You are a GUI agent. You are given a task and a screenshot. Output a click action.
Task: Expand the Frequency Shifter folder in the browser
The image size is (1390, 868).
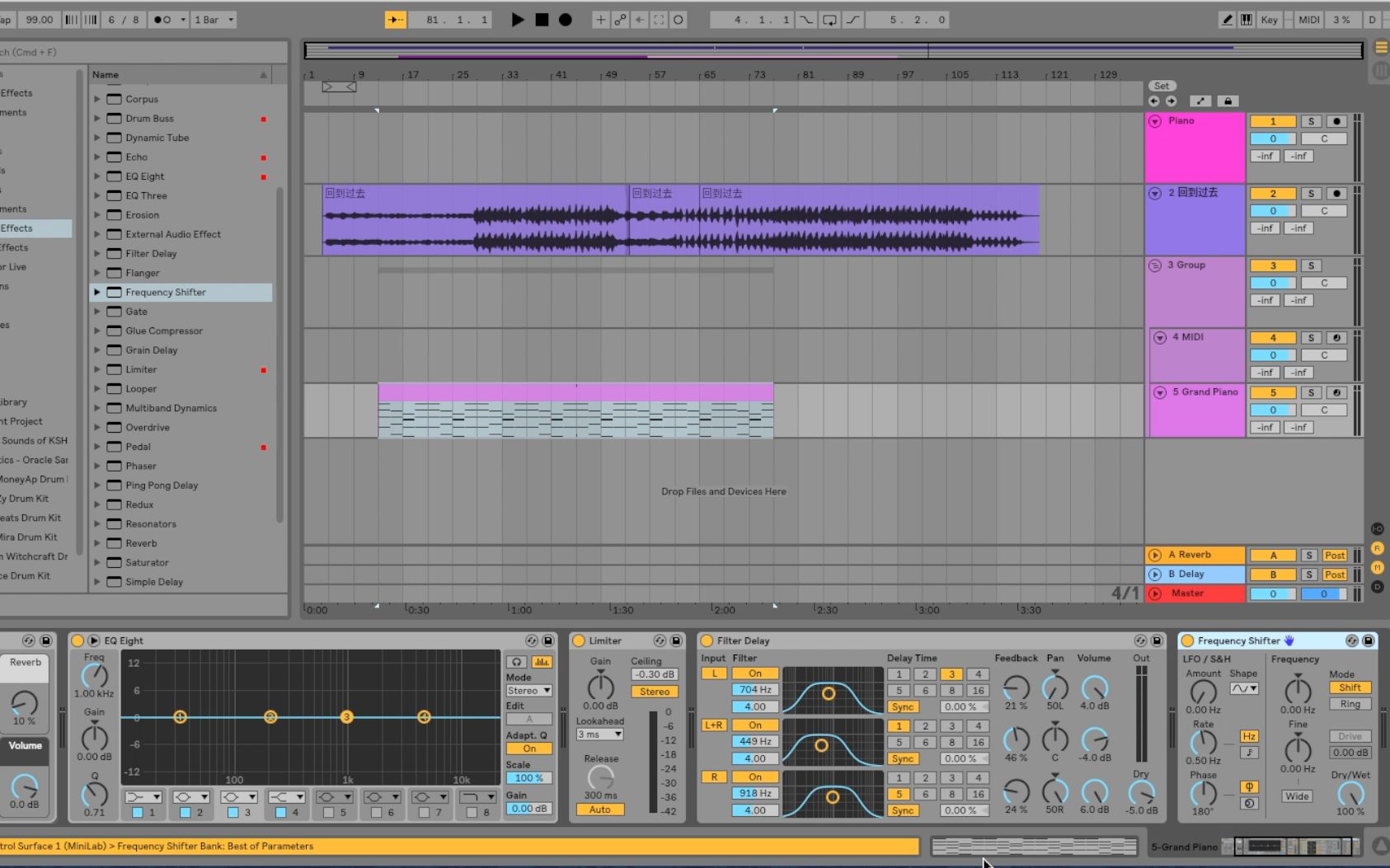(x=98, y=292)
